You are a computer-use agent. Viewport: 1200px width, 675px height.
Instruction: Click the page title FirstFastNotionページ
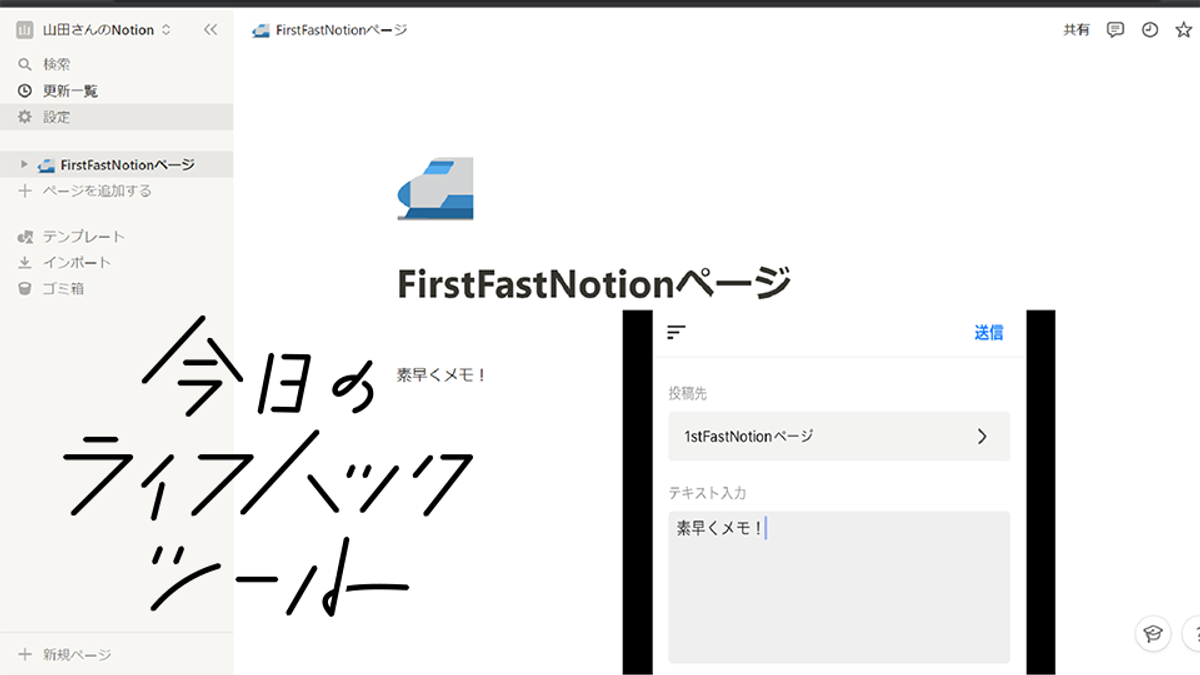point(594,284)
